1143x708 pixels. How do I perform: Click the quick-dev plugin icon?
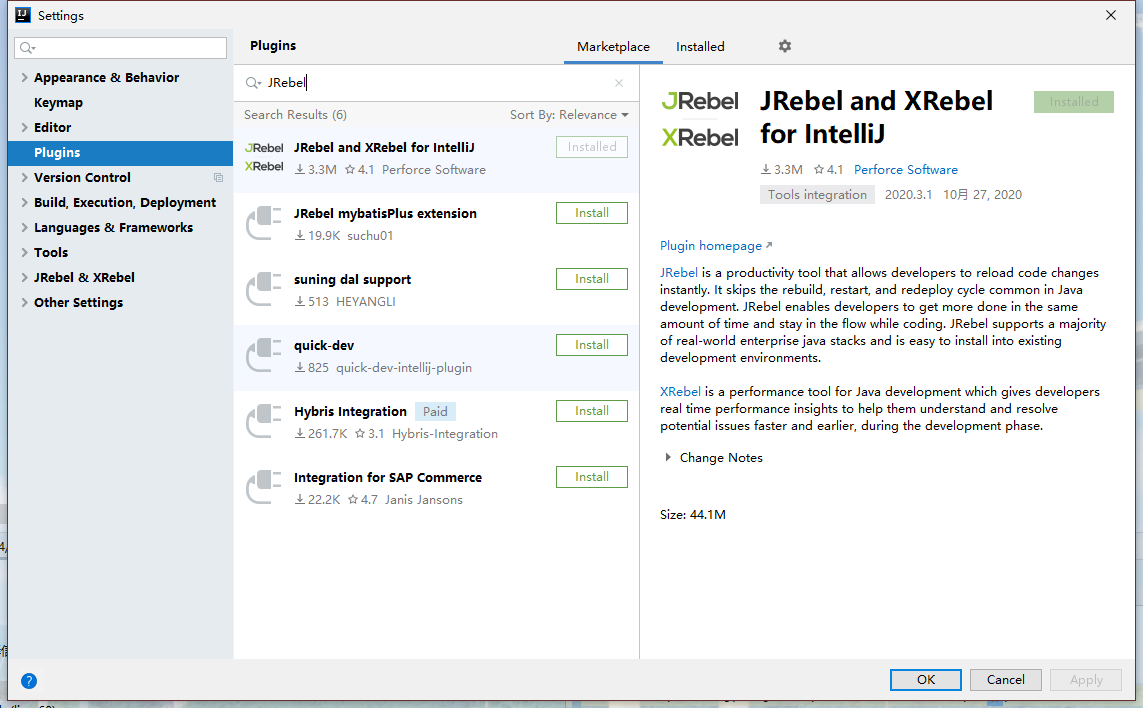264,355
